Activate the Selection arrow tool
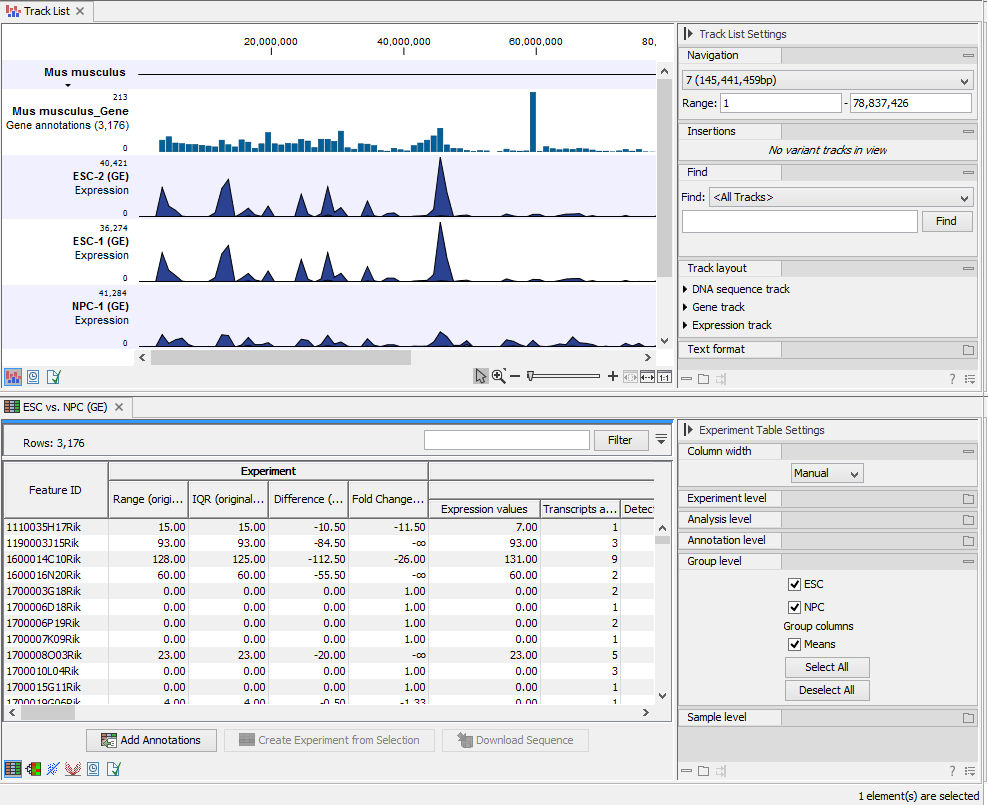This screenshot has width=988, height=805. (x=481, y=376)
